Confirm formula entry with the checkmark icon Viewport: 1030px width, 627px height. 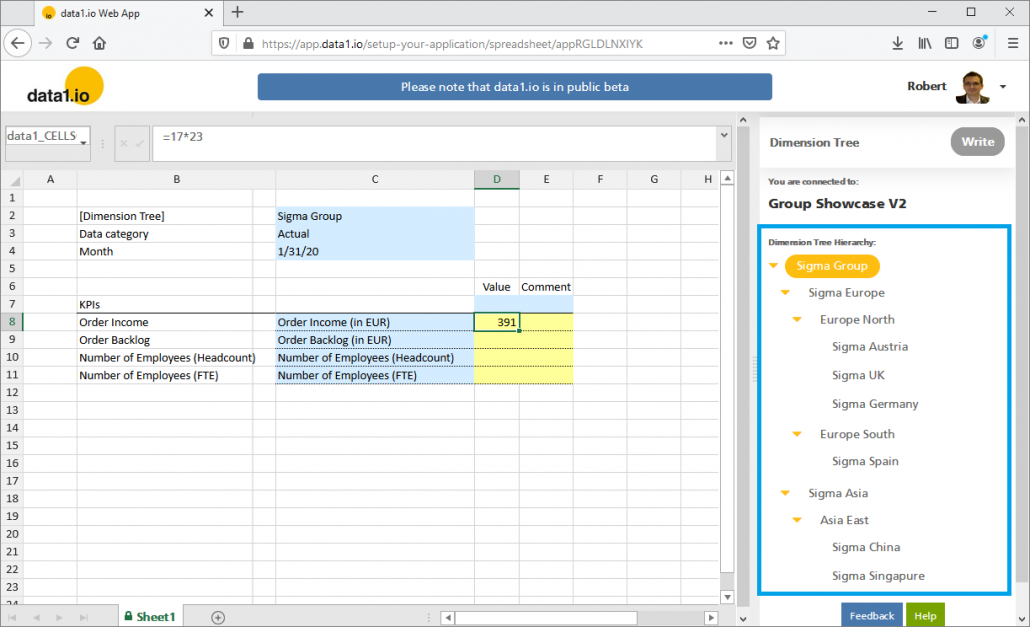point(140,143)
